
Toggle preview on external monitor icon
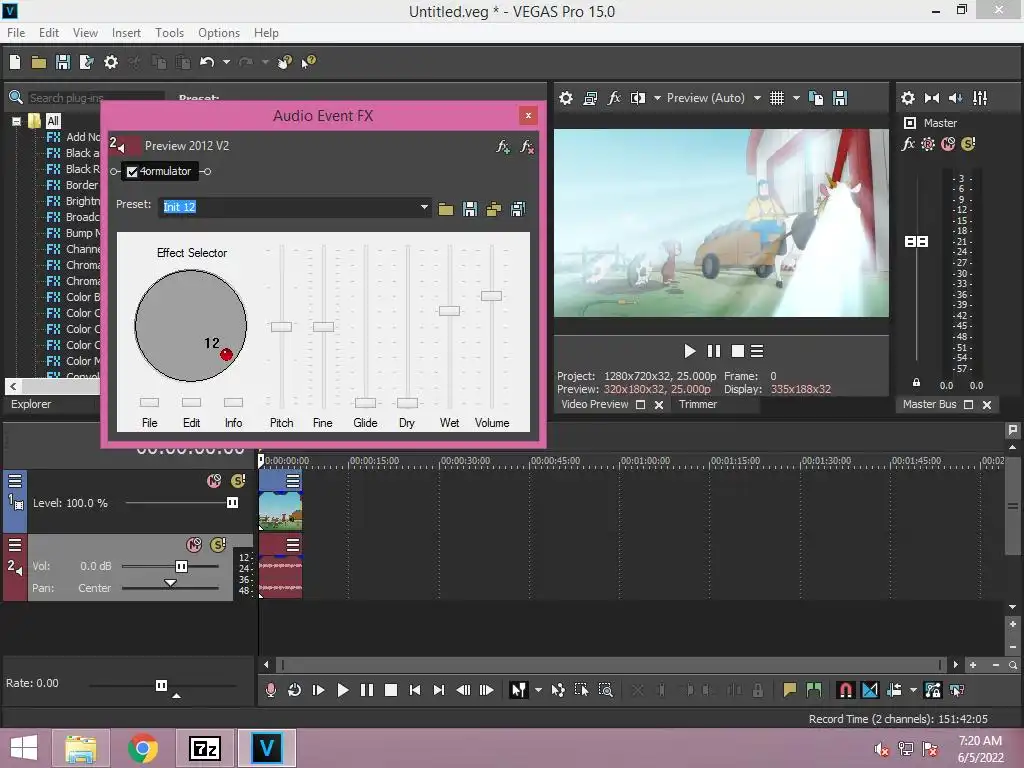click(590, 98)
